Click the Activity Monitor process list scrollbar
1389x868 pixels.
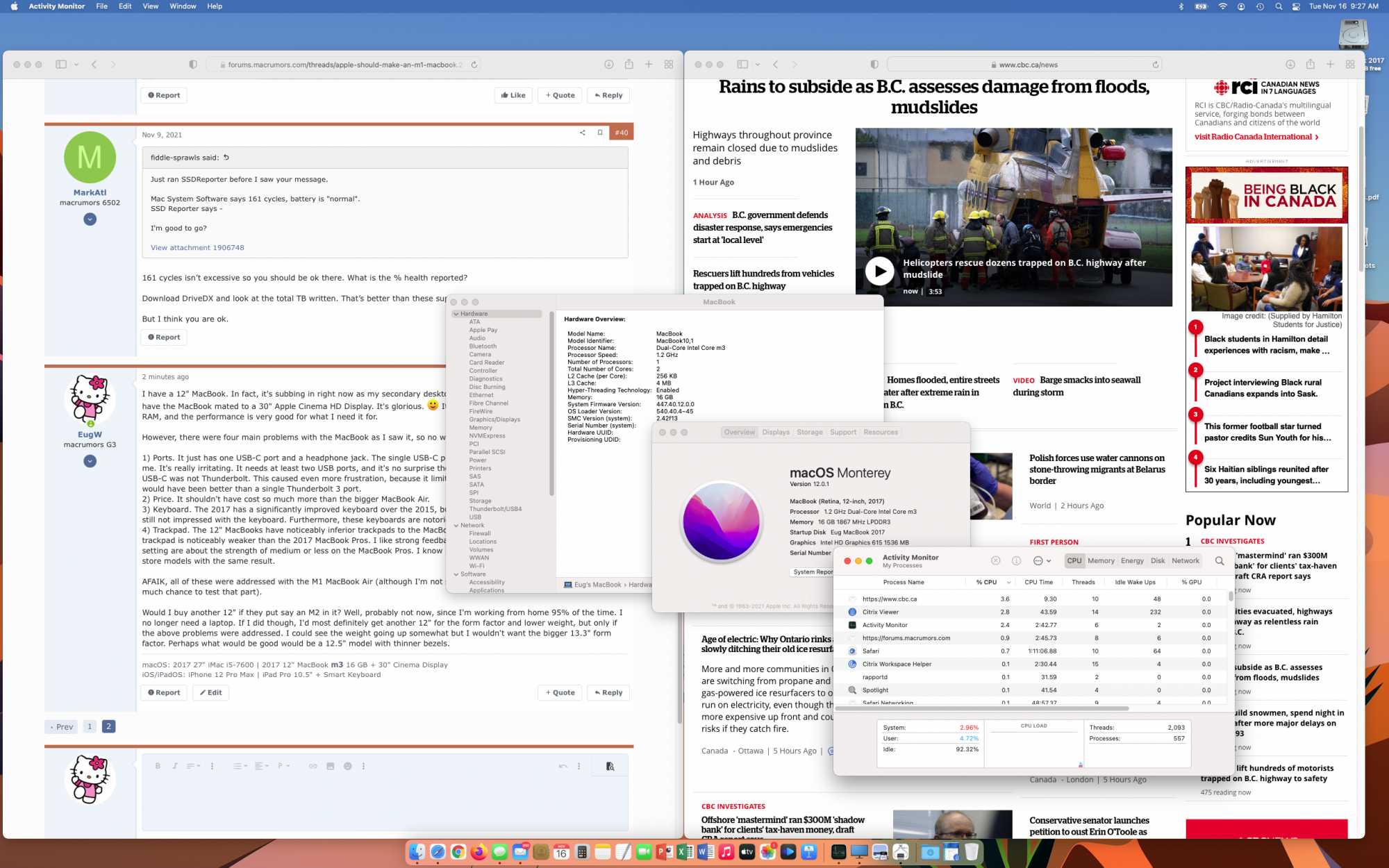pos(1231,596)
